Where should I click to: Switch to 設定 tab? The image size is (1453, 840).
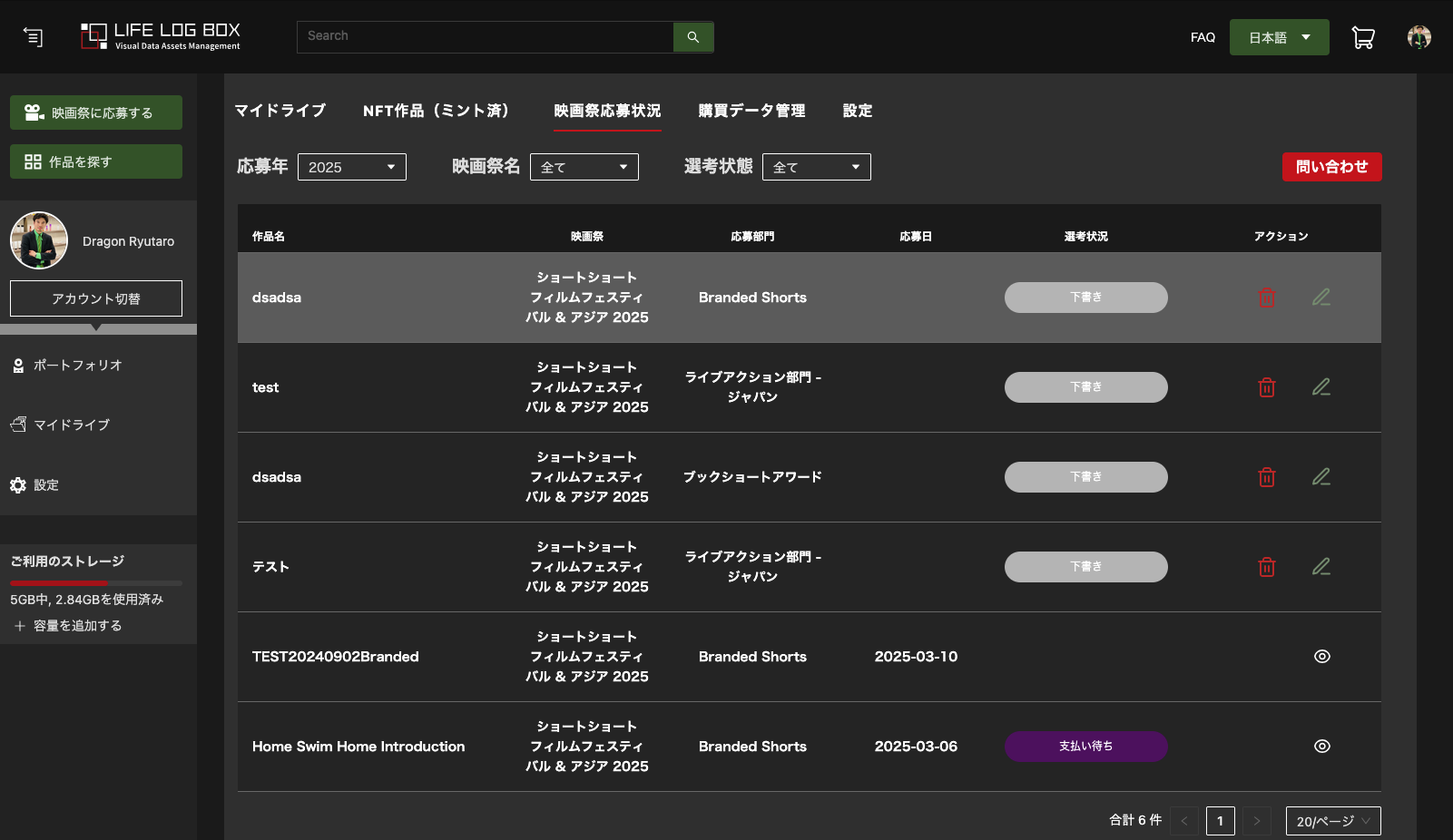tap(858, 111)
